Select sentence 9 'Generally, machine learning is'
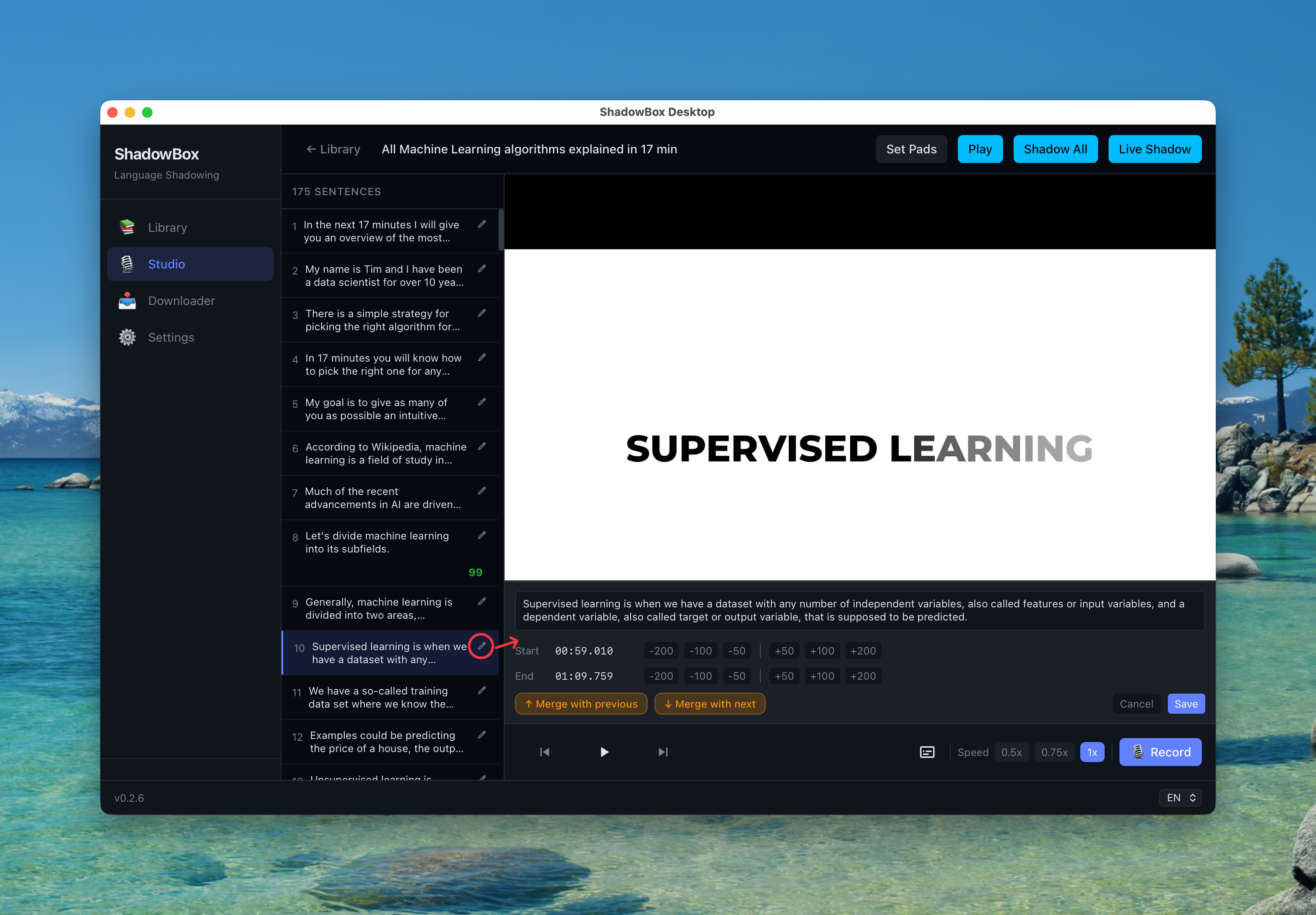Image resolution: width=1316 pixels, height=915 pixels. click(390, 608)
